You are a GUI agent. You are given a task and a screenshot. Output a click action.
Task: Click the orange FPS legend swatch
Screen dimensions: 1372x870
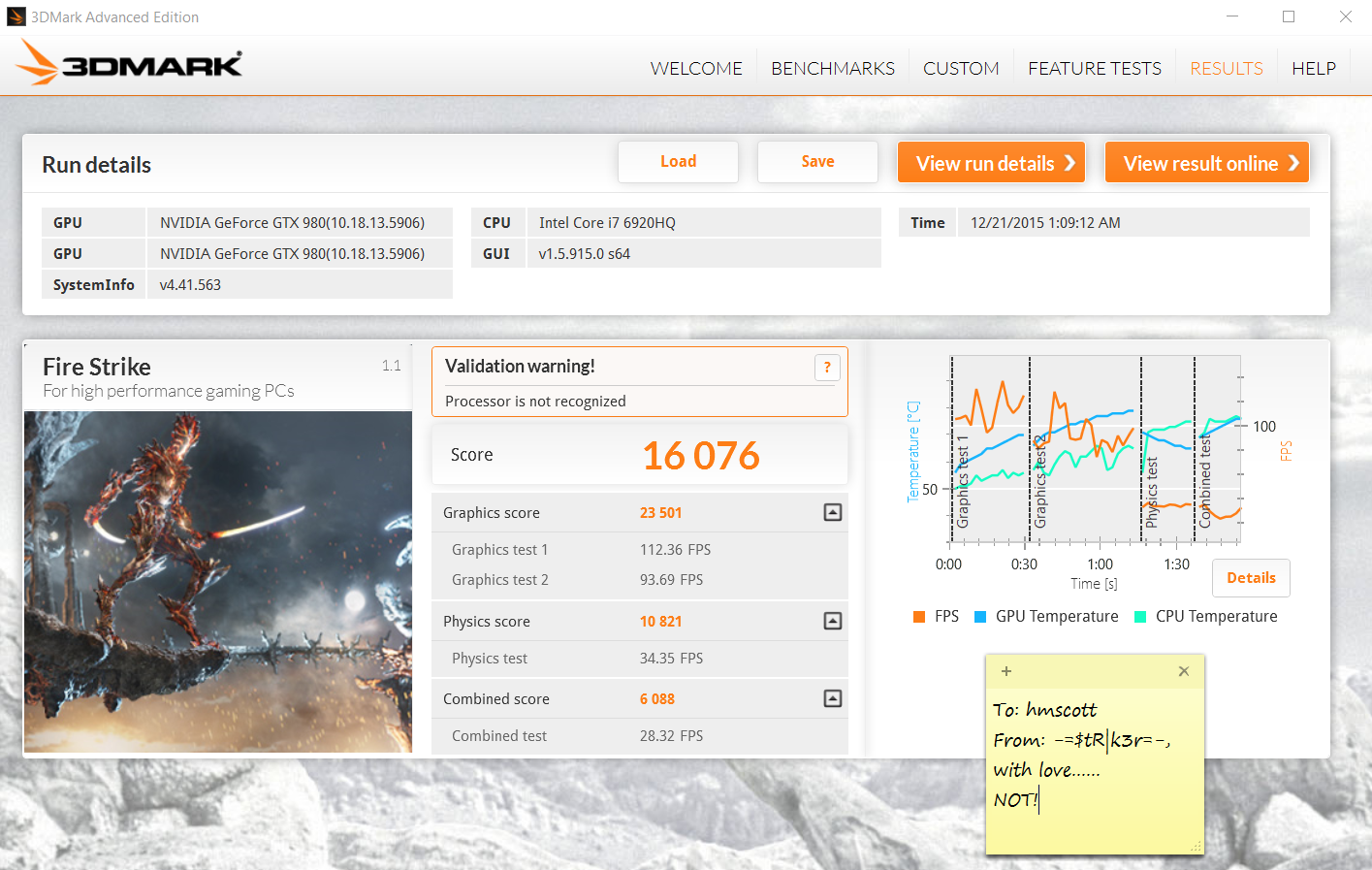(x=919, y=617)
